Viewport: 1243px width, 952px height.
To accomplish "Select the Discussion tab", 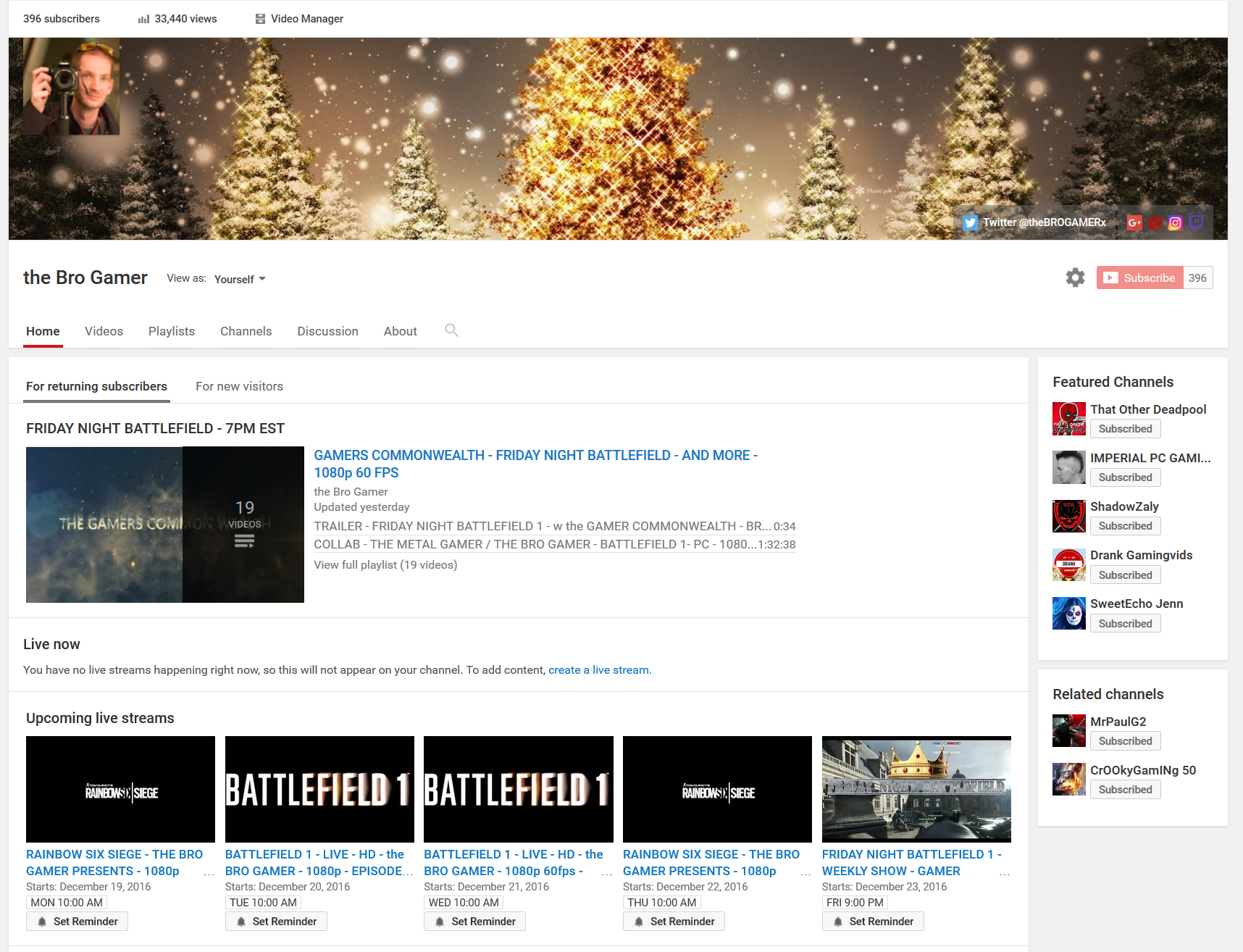I will pyautogui.click(x=327, y=331).
